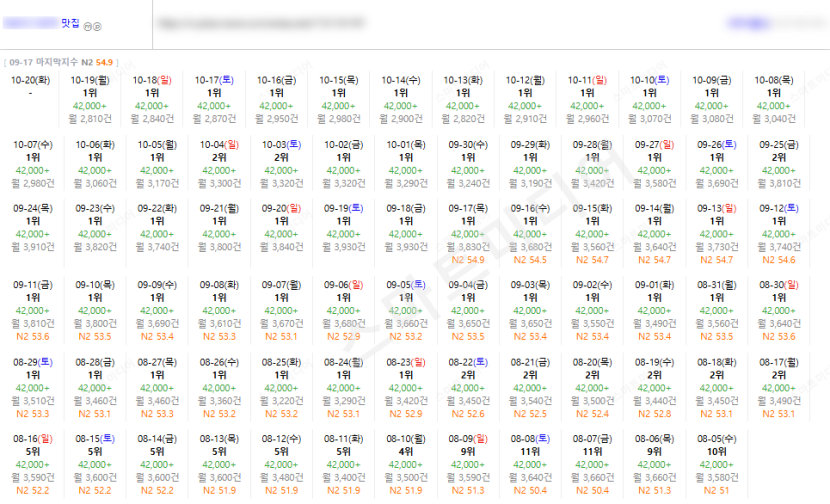Click the N2 52.8 index value
The image size is (830, 504).
tap(654, 414)
